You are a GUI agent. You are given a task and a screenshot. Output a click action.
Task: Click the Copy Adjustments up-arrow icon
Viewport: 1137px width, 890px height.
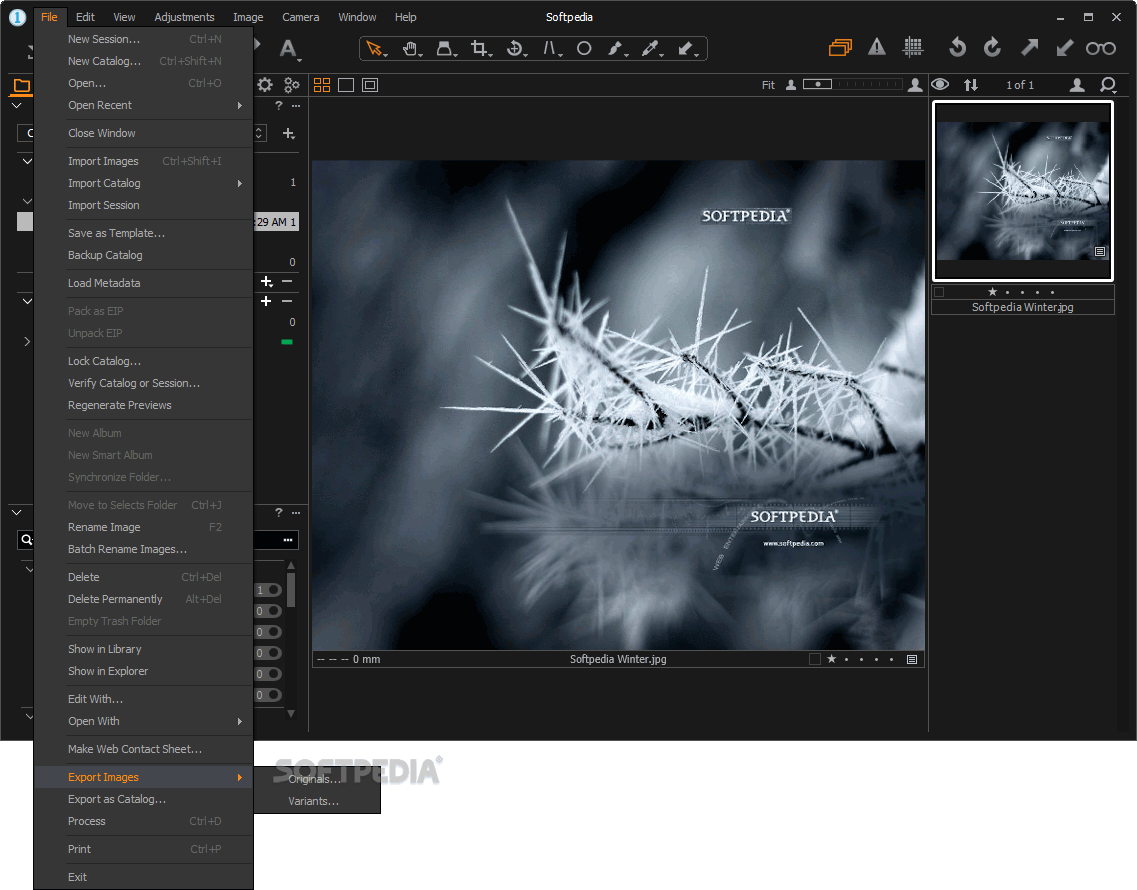tap(1029, 48)
